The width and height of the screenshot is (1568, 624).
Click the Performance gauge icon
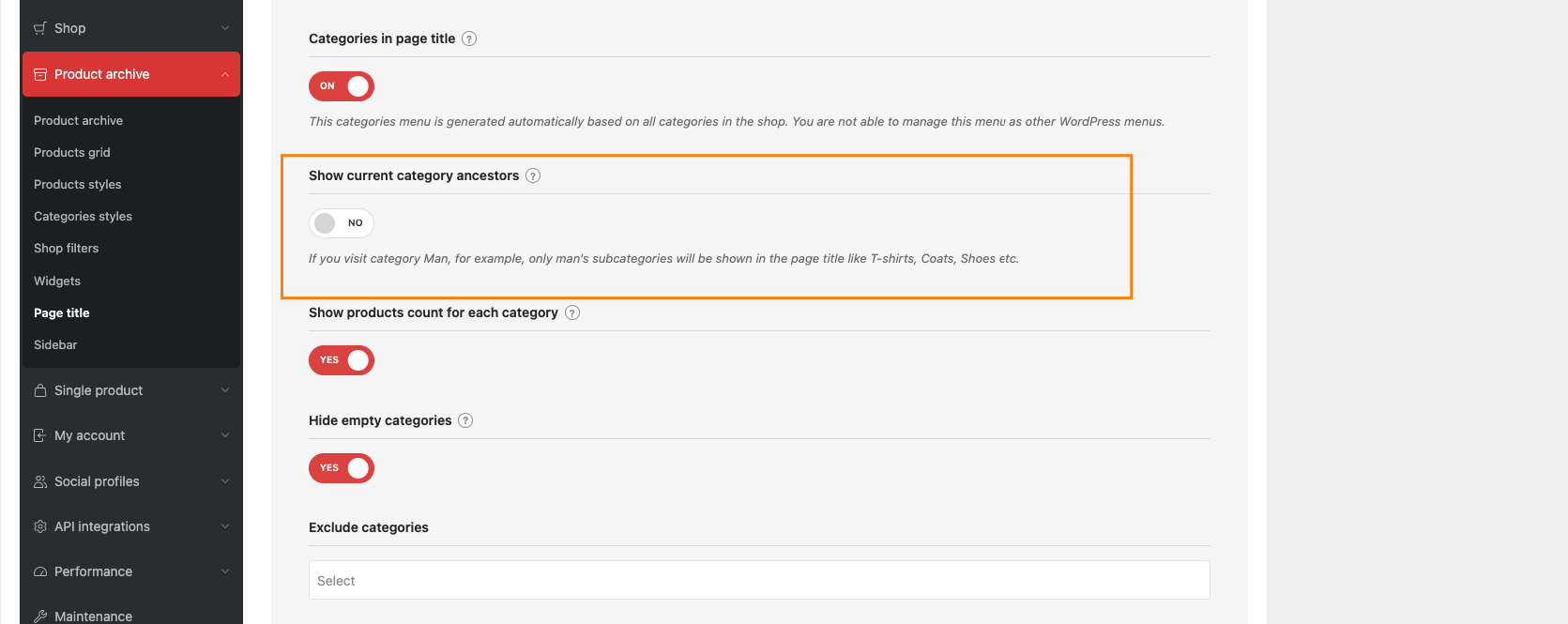[40, 571]
